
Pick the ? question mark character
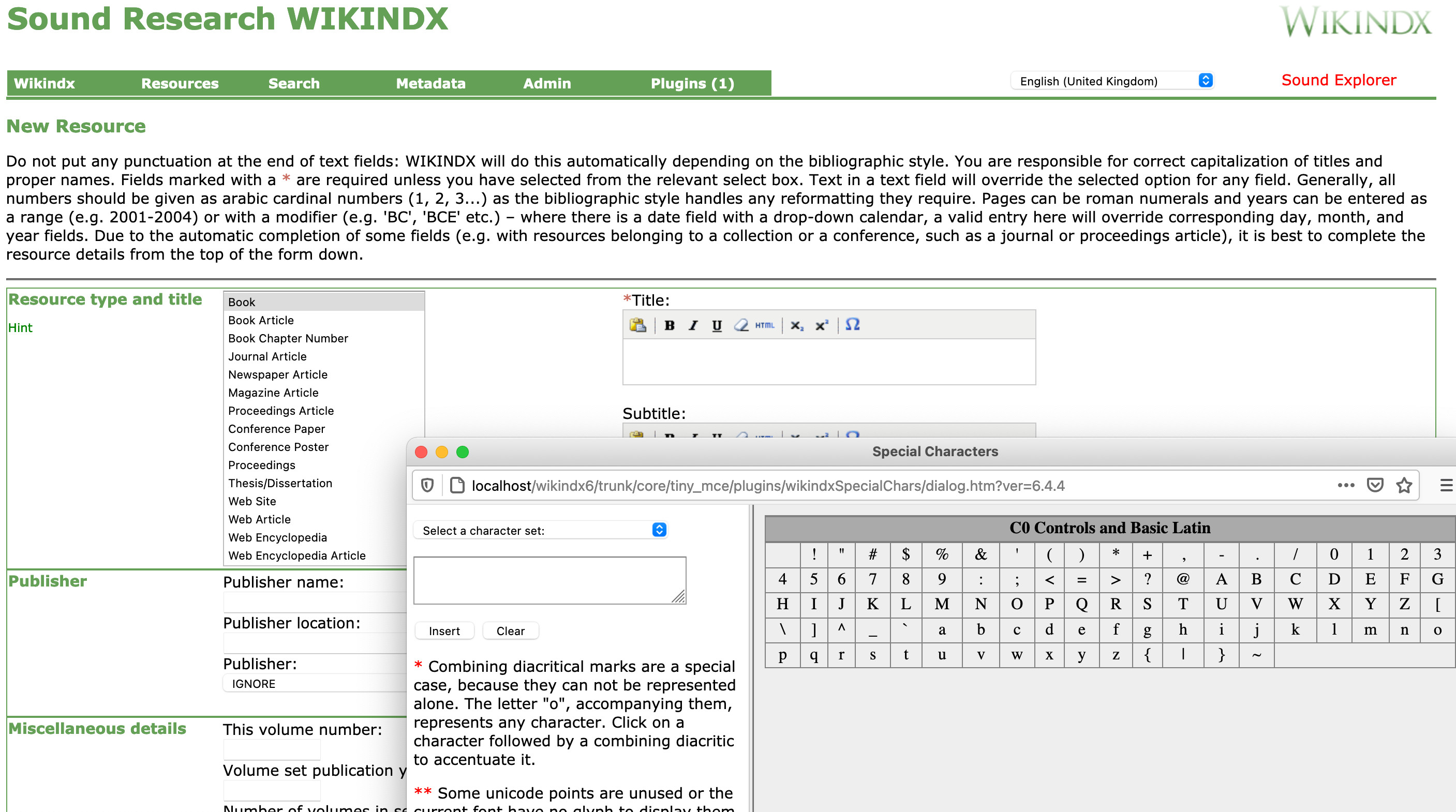(1148, 579)
